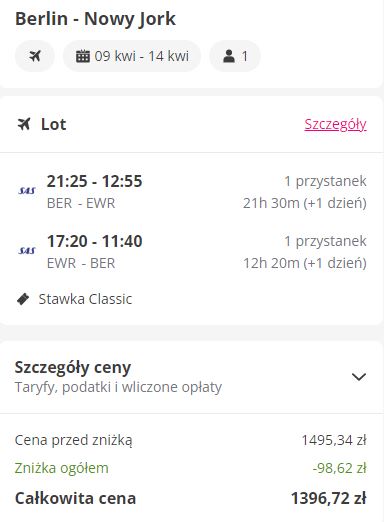Click the outbound 21:25 - 12:55 flight times
Image resolution: width=384 pixels, height=522 pixels.
point(95,181)
